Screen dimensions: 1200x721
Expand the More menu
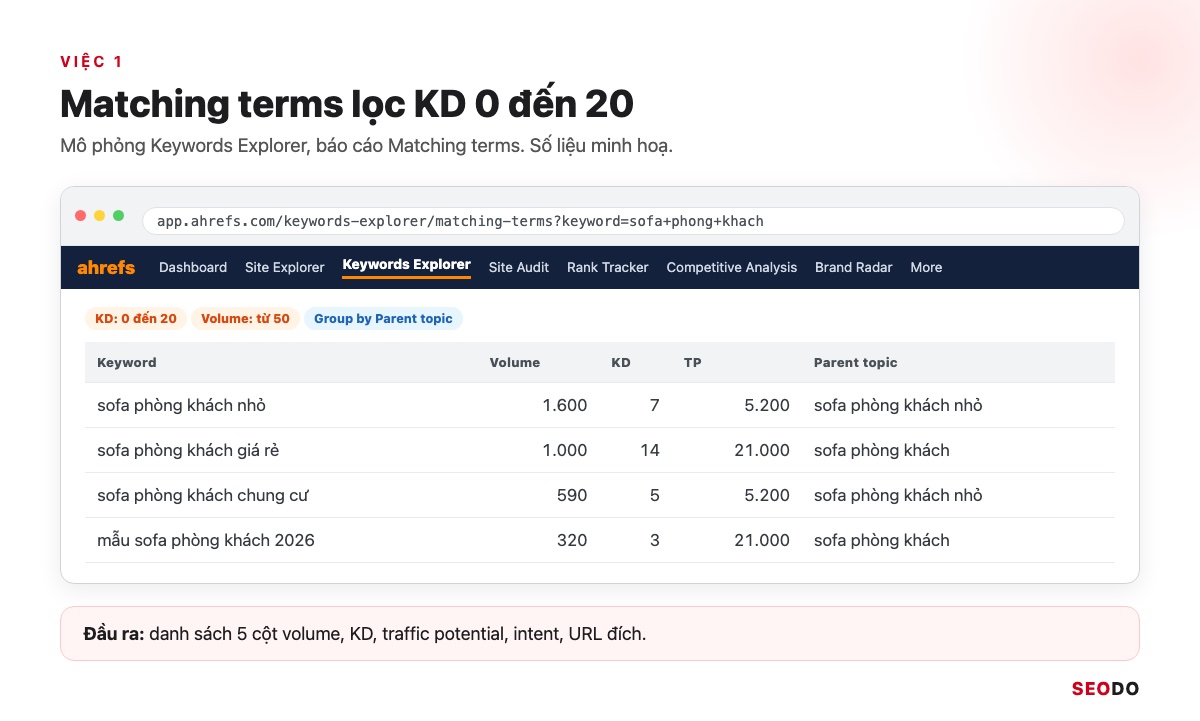coord(926,267)
